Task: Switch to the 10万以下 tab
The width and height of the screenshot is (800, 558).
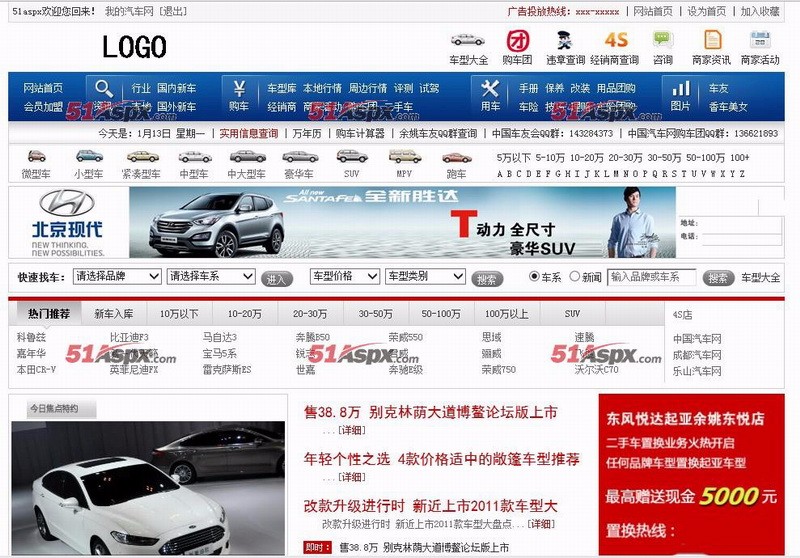Action: [x=179, y=314]
